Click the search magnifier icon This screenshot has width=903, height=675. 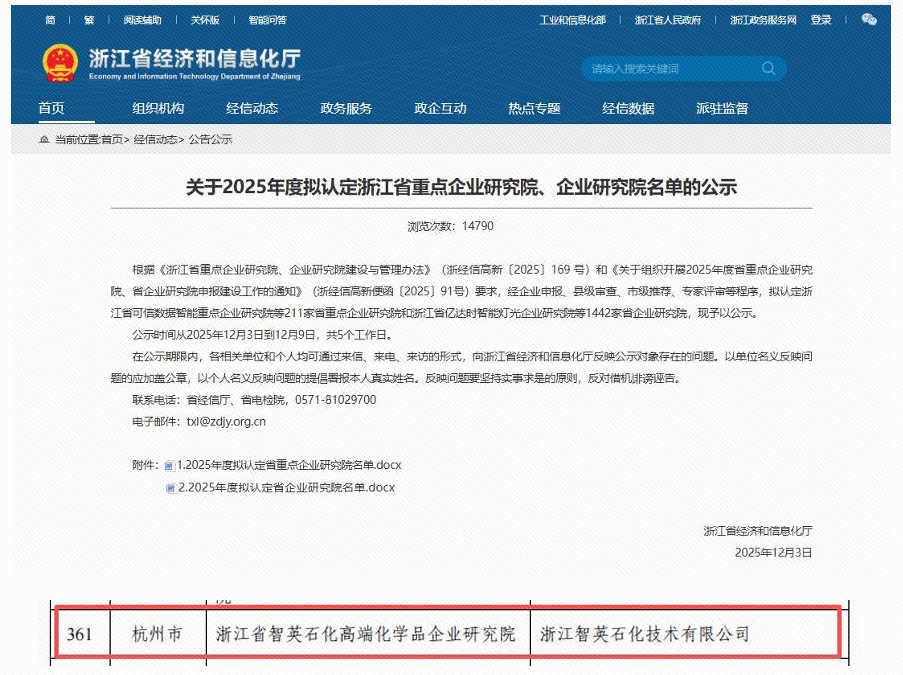click(x=768, y=69)
